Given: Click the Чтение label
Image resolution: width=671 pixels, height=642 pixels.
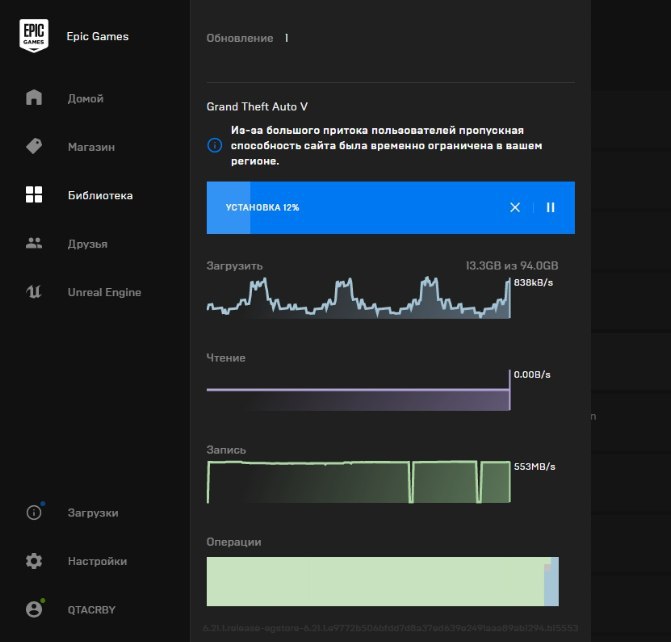Looking at the screenshot, I should [x=226, y=358].
